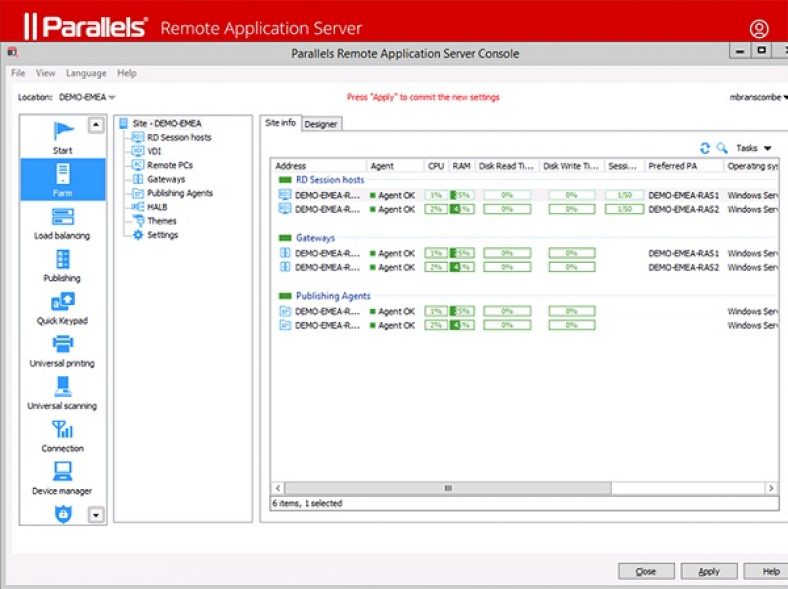Select Publishing Agents node in site tree
The width and height of the screenshot is (788, 589).
(x=172, y=193)
